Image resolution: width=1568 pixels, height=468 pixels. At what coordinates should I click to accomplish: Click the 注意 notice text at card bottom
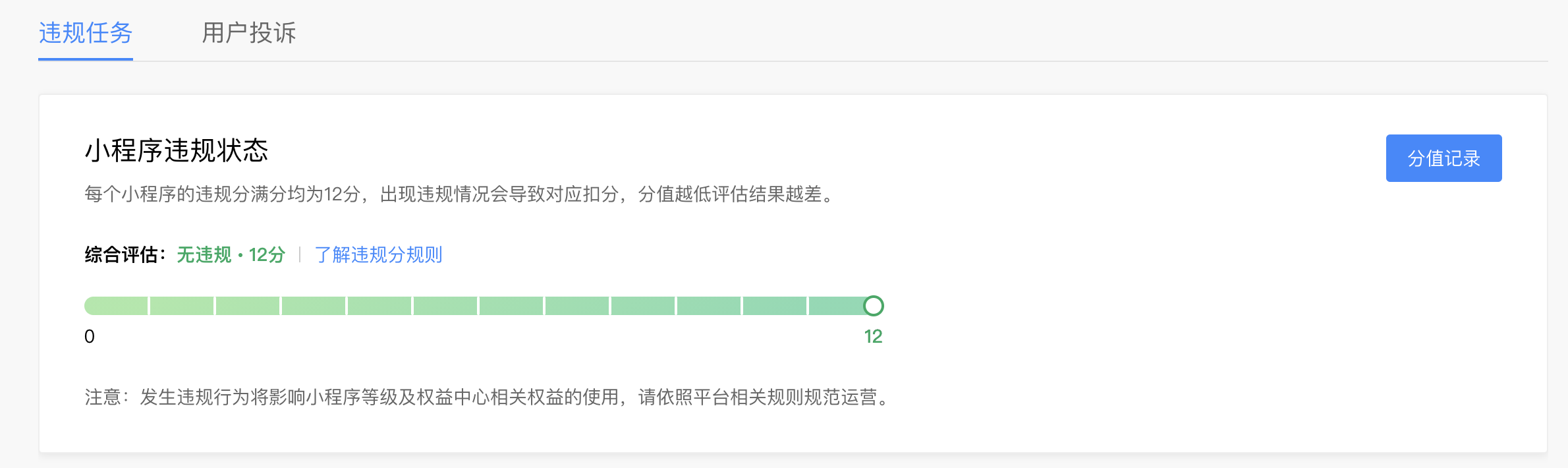pos(487,397)
